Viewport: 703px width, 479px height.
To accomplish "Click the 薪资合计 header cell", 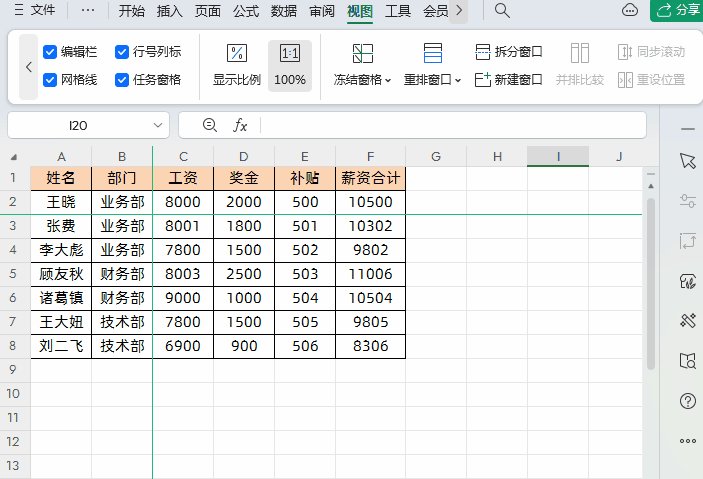I will tap(370, 178).
